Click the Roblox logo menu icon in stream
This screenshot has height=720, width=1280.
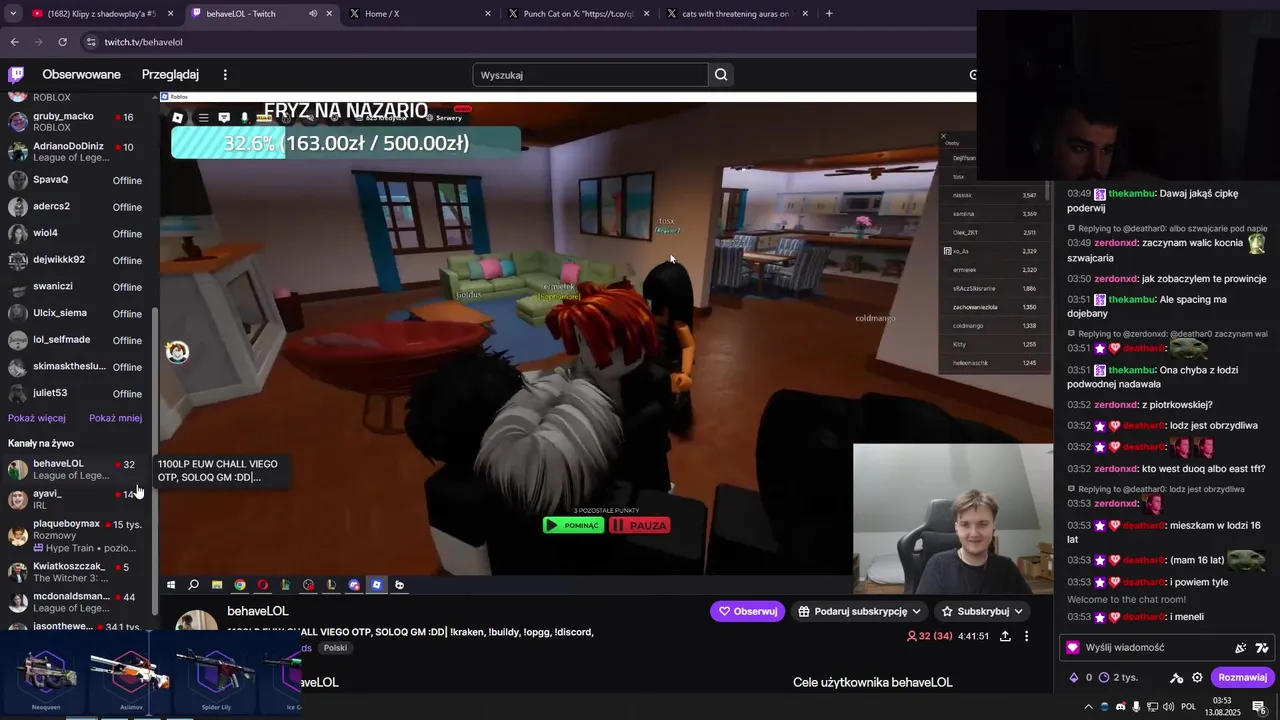coord(178,118)
